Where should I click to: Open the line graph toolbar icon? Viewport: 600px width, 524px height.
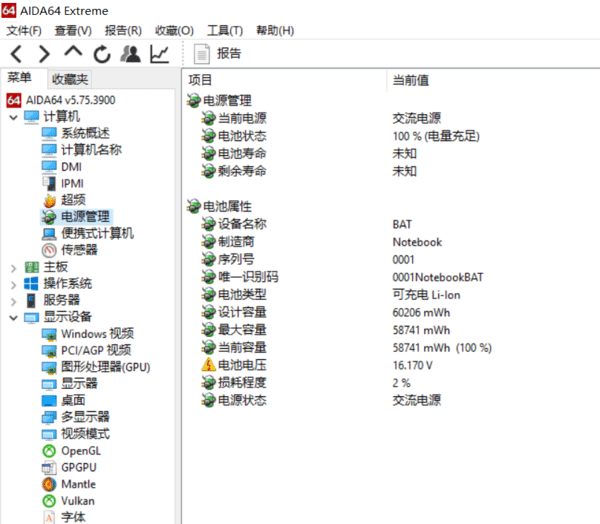click(159, 54)
